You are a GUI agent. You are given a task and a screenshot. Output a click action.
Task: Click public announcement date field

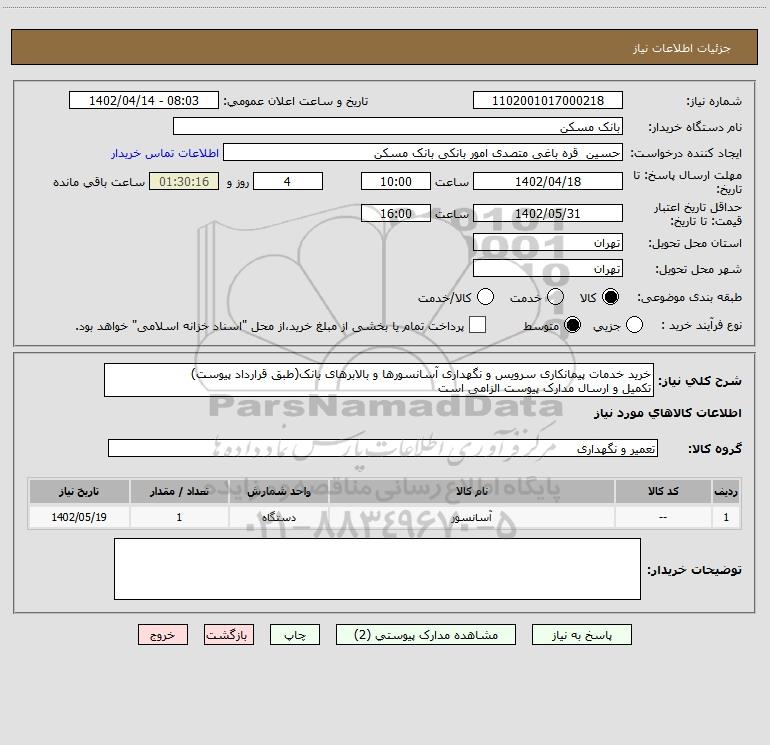click(144, 101)
